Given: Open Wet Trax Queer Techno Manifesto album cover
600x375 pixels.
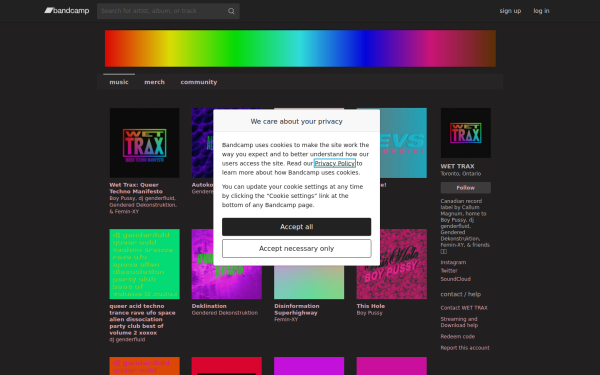Looking at the screenshot, I should pyautogui.click(x=144, y=143).
